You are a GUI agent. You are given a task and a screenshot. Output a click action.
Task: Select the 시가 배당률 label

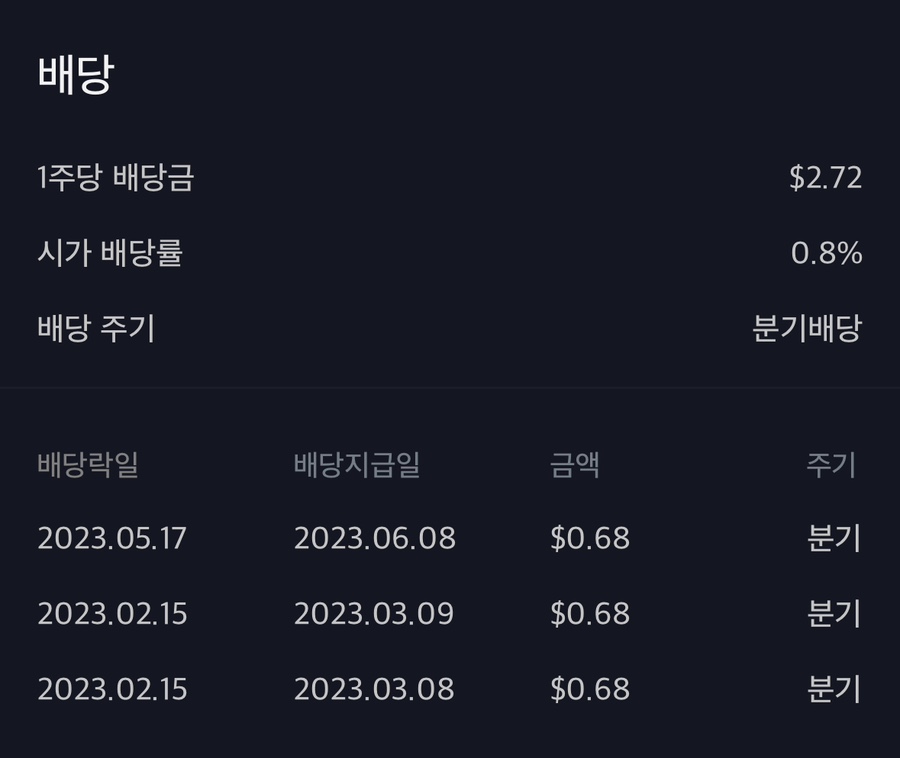110,253
